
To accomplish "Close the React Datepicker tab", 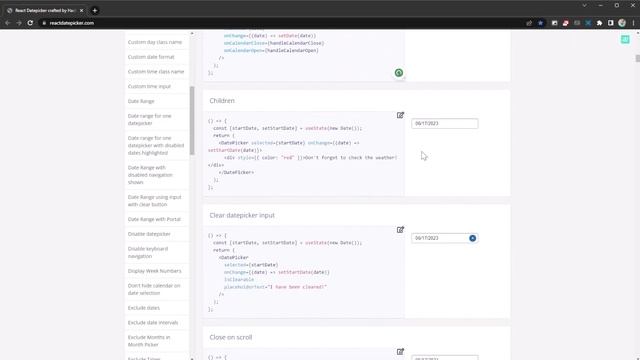I will pos(81,10).
